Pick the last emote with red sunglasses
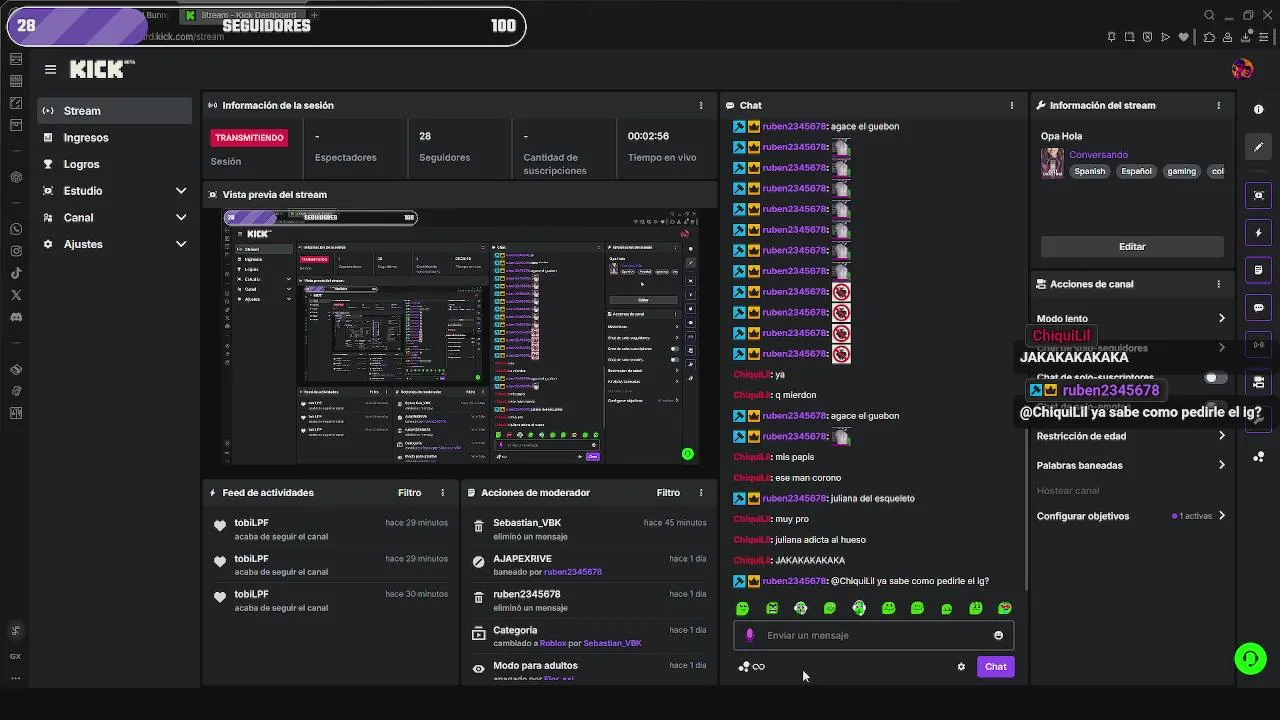The width and height of the screenshot is (1280, 720). point(1005,608)
